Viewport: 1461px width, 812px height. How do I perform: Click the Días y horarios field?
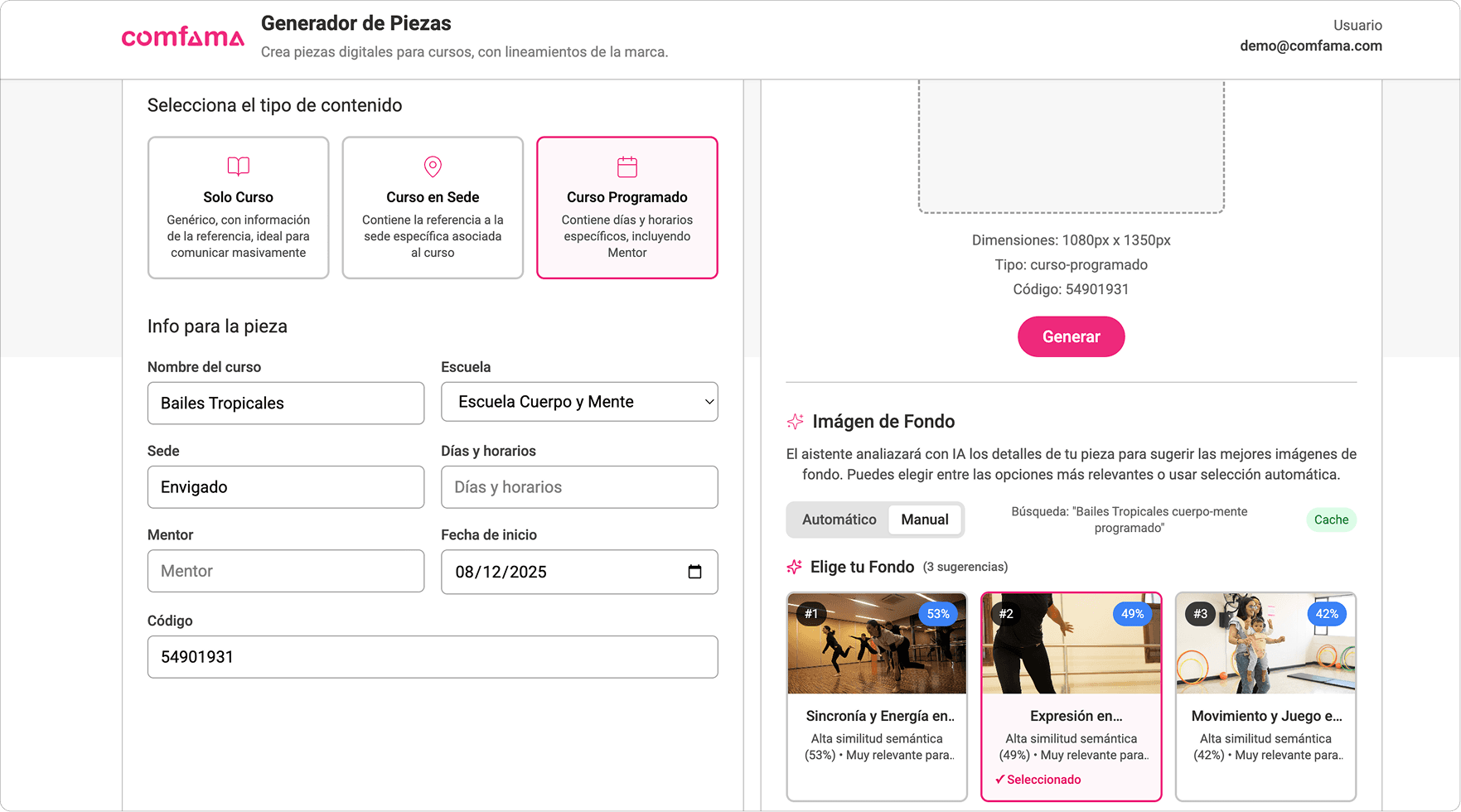[579, 487]
